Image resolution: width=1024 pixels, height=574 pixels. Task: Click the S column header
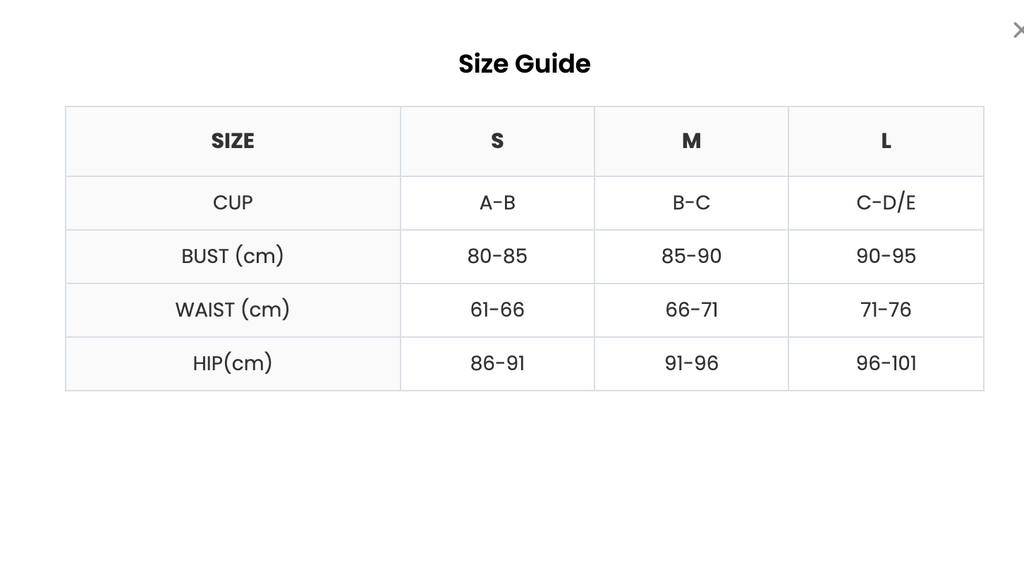[x=497, y=141]
